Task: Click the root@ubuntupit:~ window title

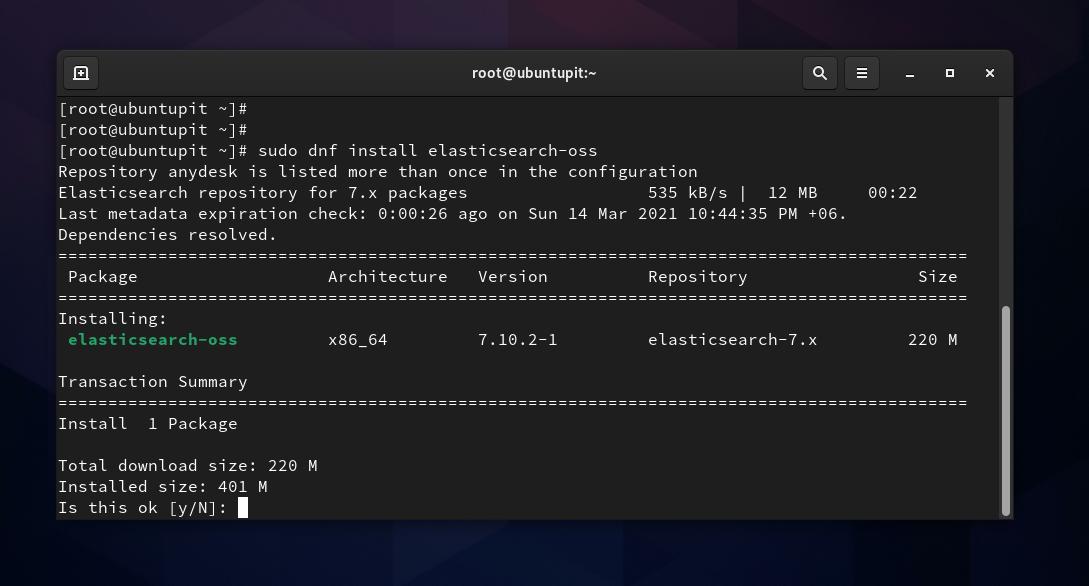Action: [534, 72]
